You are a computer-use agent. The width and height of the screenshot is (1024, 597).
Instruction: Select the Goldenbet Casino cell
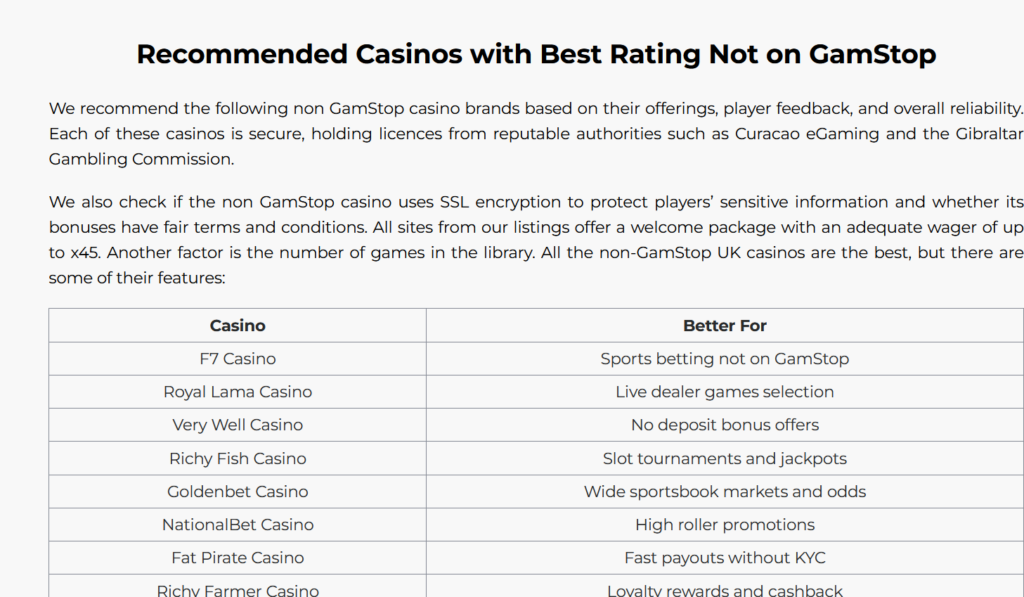[x=238, y=492]
